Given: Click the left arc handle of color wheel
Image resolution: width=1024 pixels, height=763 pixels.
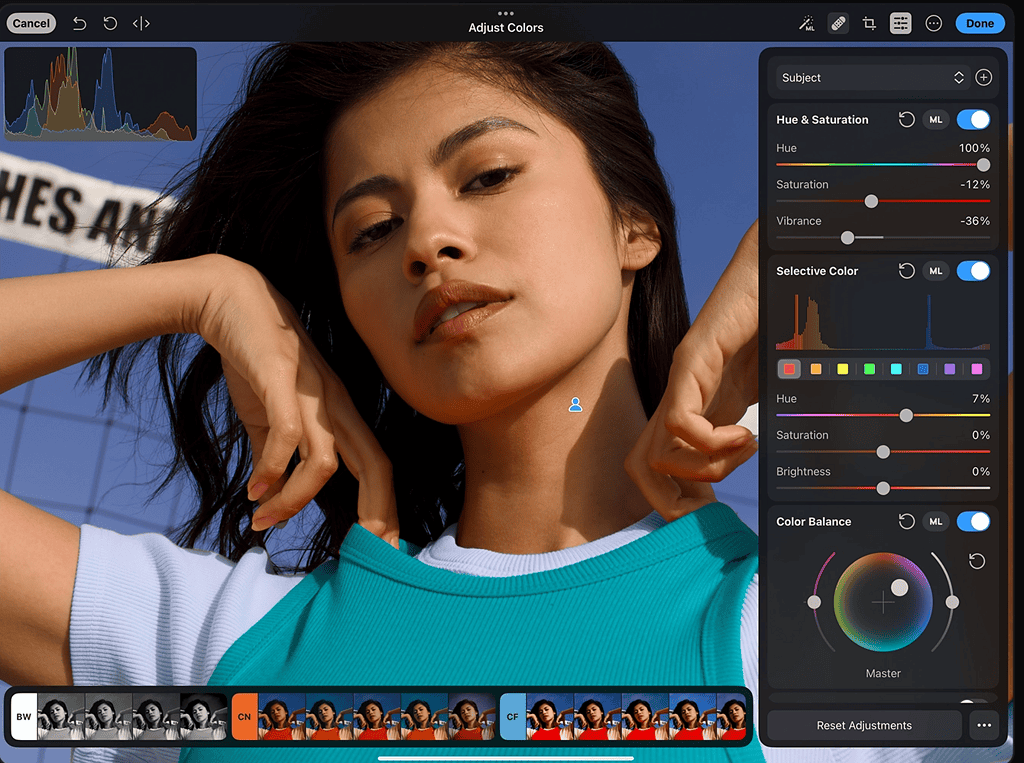Looking at the screenshot, I should 814,602.
